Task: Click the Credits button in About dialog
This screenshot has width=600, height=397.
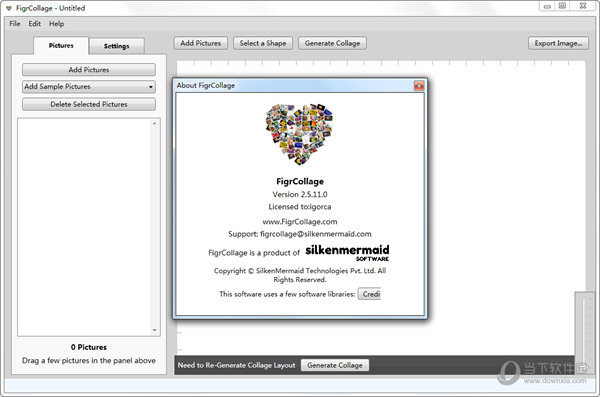Action: [x=369, y=294]
